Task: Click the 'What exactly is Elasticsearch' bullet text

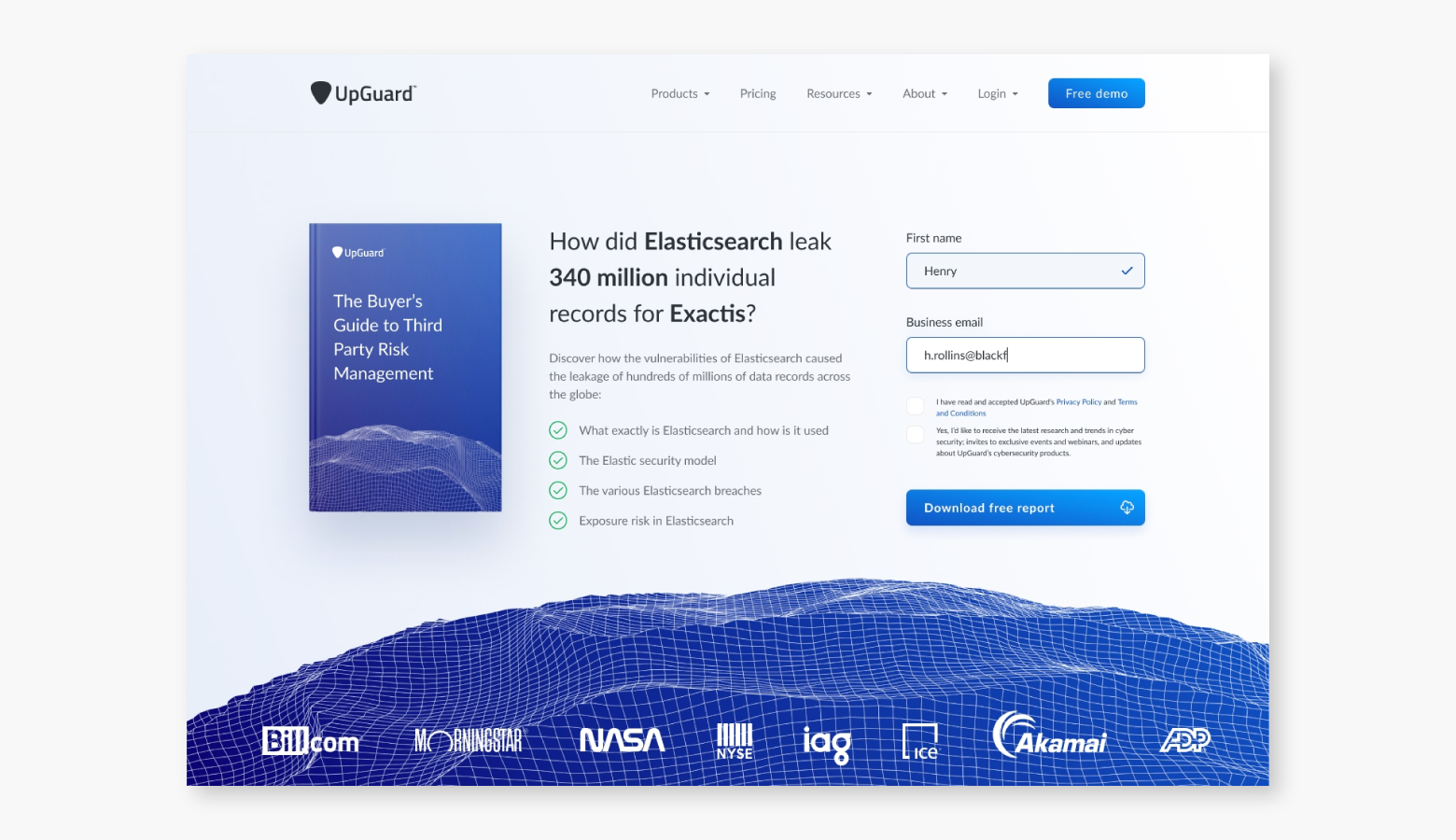Action: tap(704, 430)
